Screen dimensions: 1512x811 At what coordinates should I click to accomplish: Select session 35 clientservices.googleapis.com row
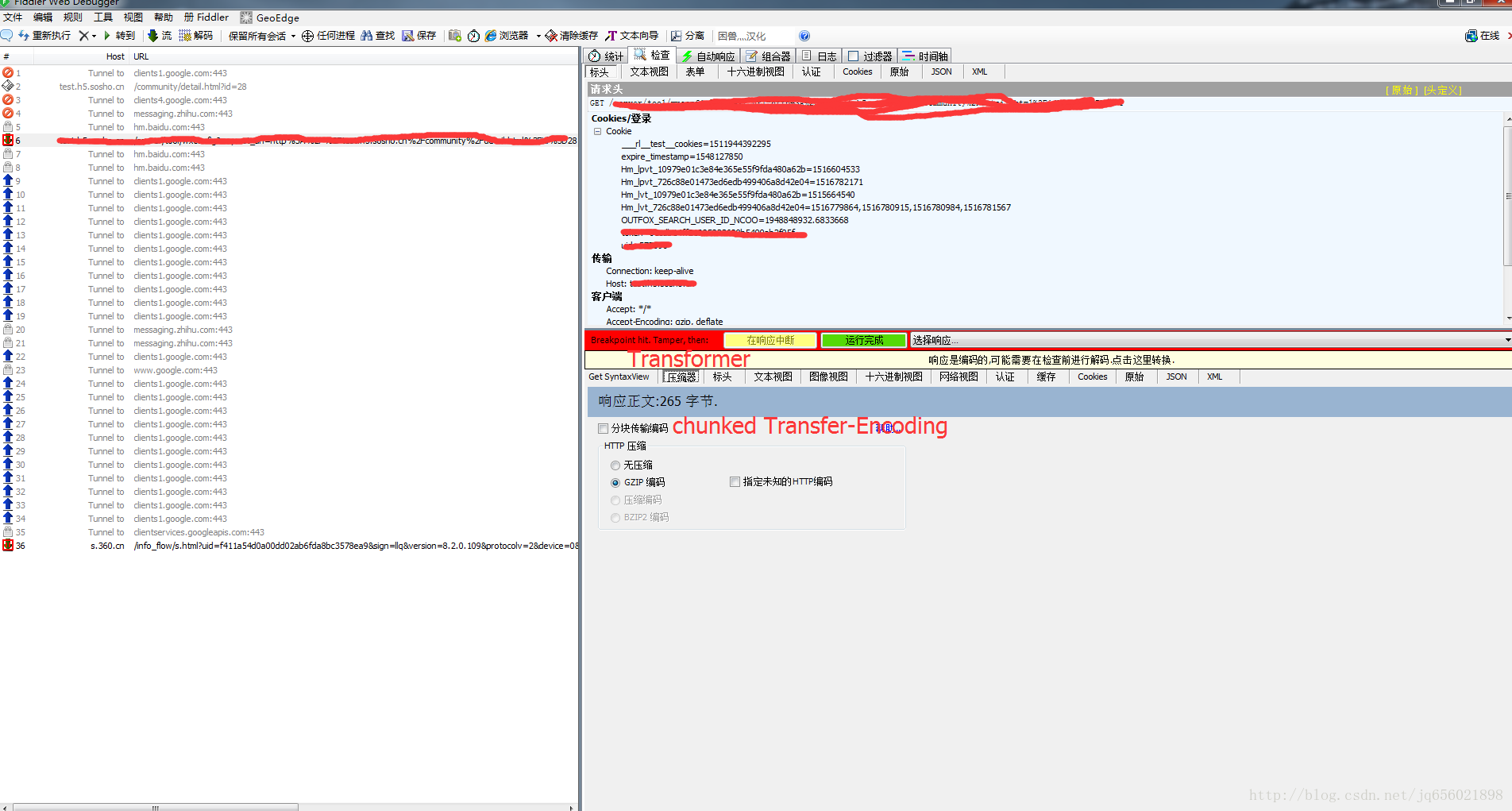click(x=289, y=532)
